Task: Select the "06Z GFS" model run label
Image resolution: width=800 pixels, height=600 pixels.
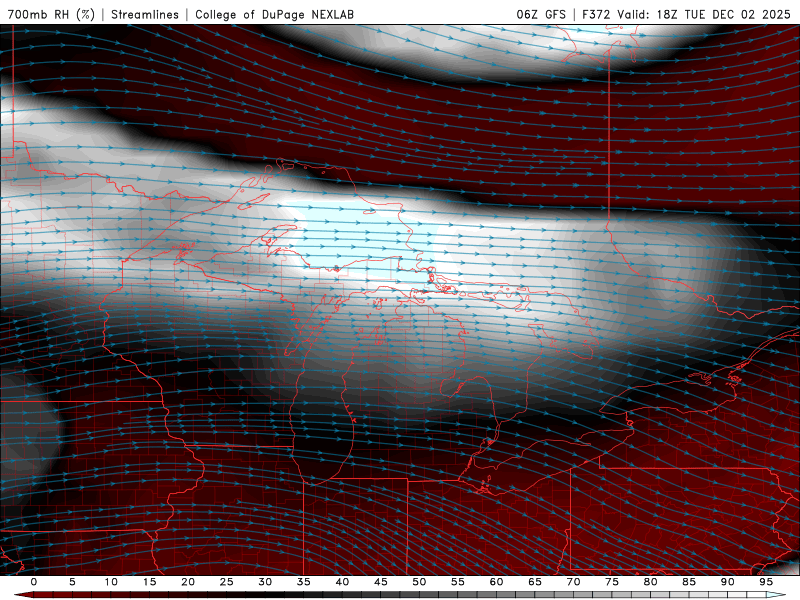Action: pos(541,14)
